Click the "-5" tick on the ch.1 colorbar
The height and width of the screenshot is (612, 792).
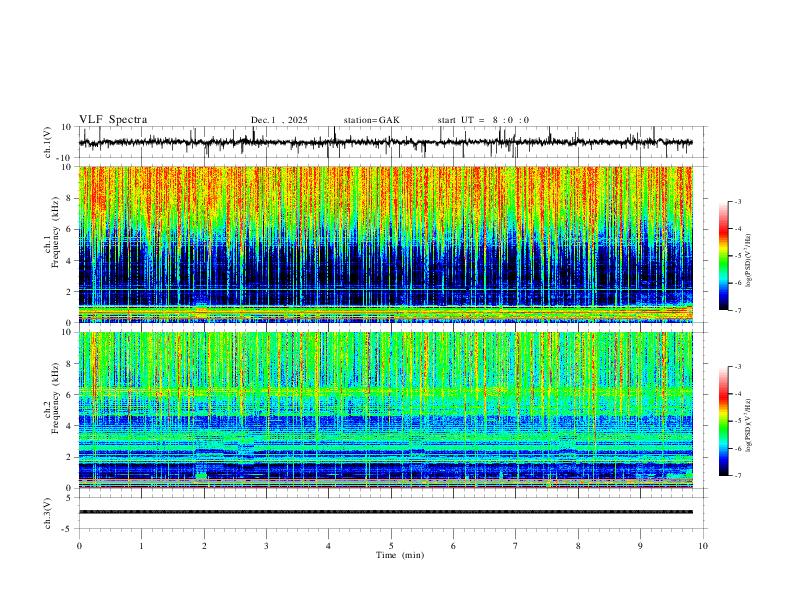point(737,256)
